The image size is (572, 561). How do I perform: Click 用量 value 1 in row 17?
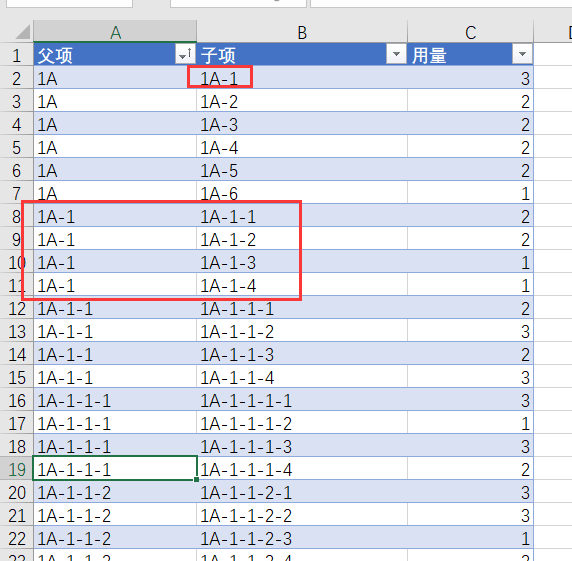click(470, 423)
